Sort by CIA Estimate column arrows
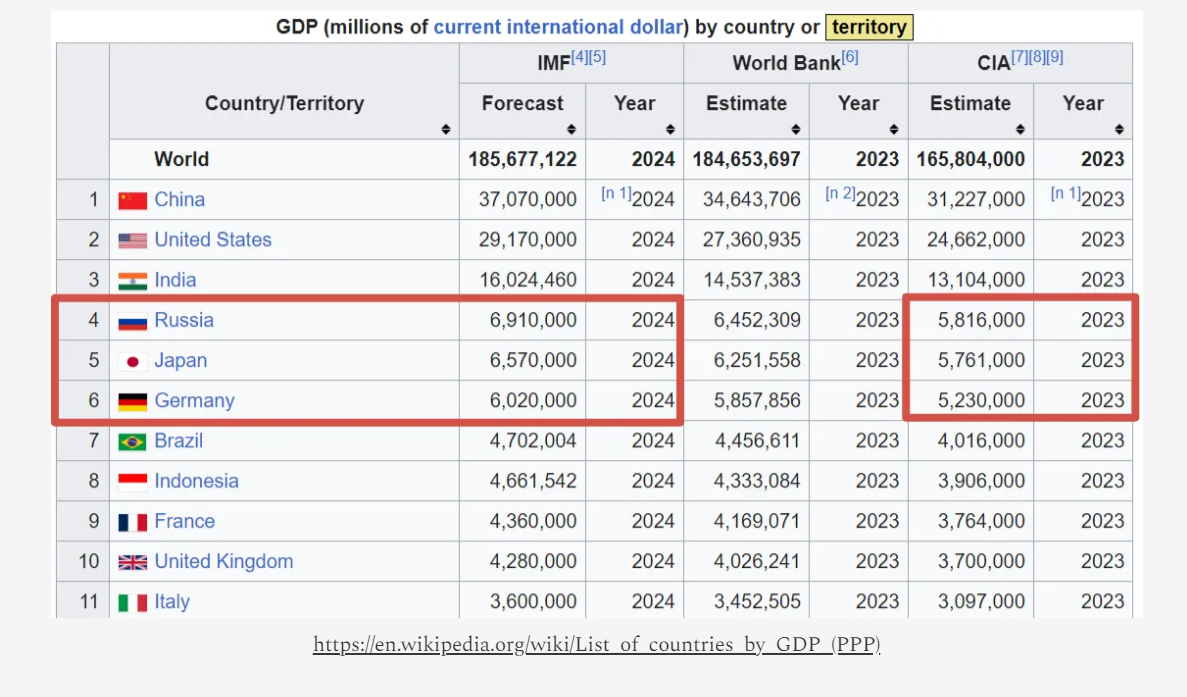1187x697 pixels. [1020, 129]
